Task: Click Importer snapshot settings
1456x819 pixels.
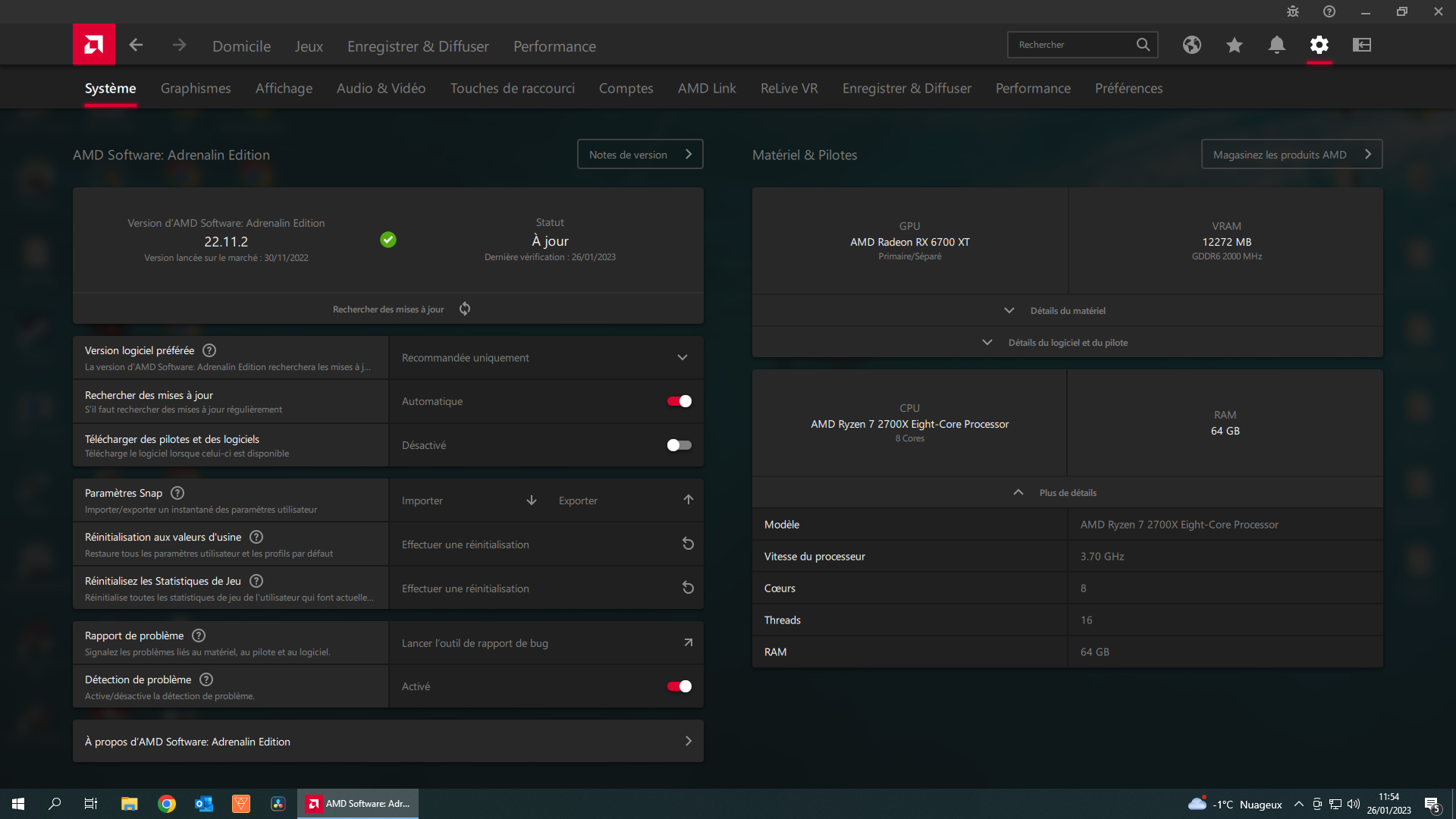Action: click(x=468, y=500)
